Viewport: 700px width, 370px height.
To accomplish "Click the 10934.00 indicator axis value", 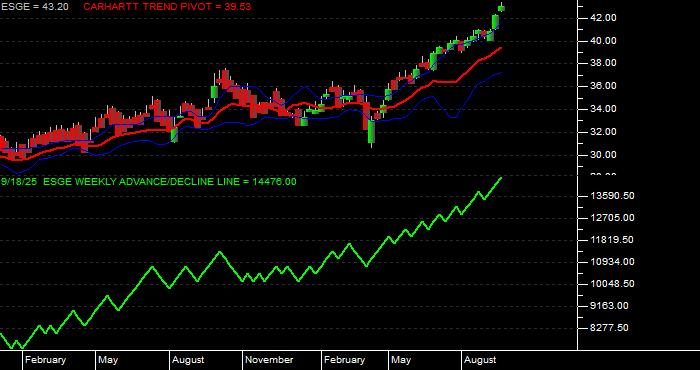I will pyautogui.click(x=612, y=262).
